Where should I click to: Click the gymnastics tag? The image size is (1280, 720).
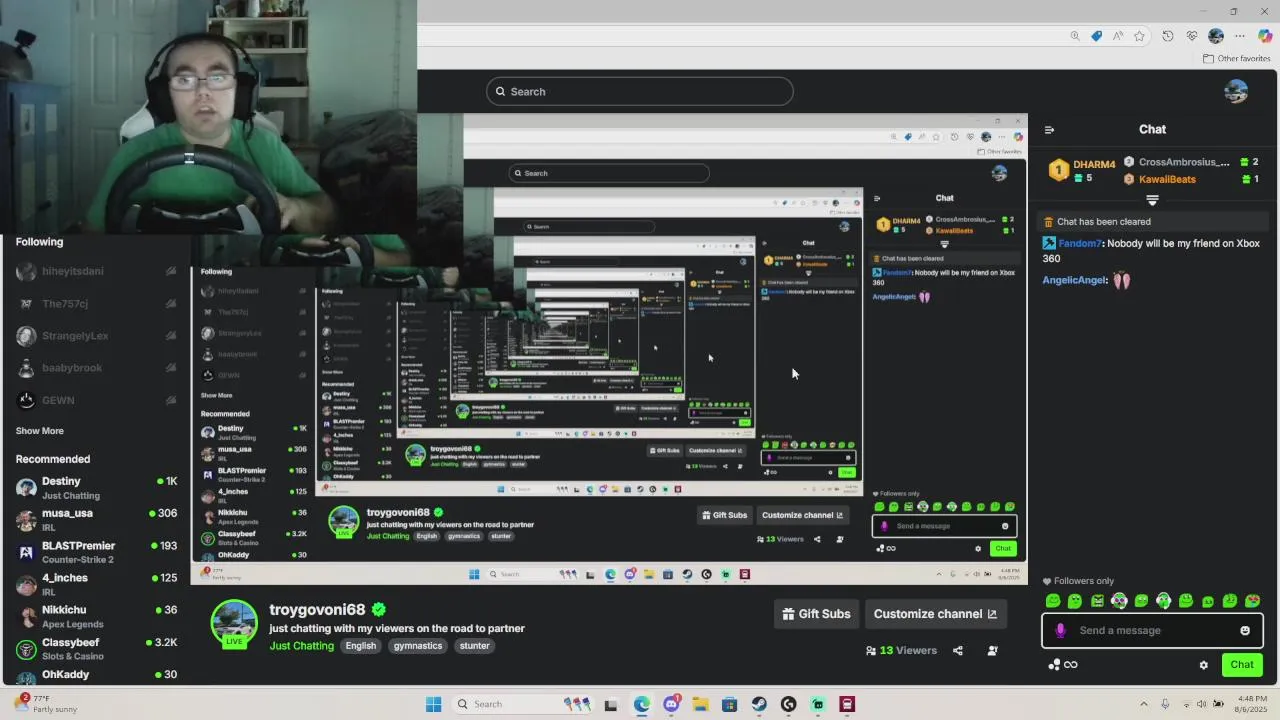point(417,646)
